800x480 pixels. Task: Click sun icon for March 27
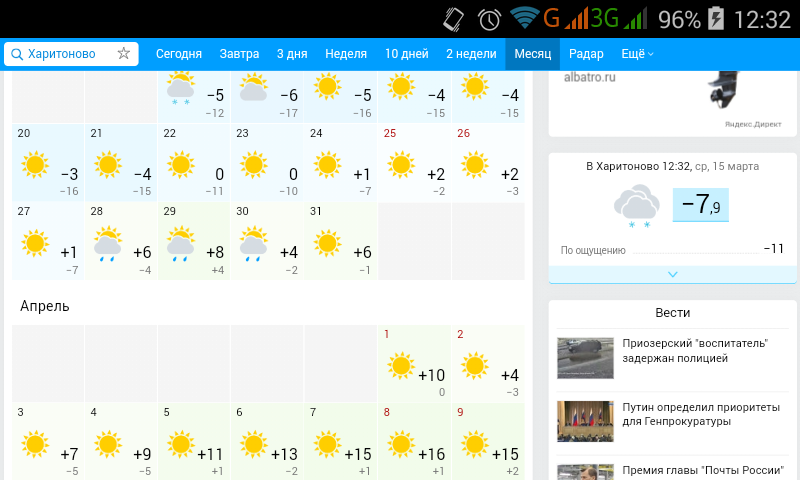[x=35, y=243]
